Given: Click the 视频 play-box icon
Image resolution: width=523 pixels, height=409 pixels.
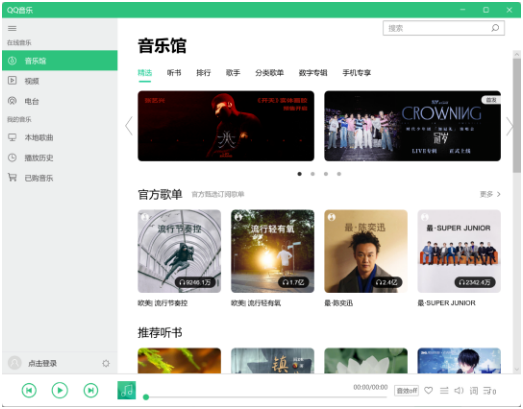Looking at the screenshot, I should (12, 80).
